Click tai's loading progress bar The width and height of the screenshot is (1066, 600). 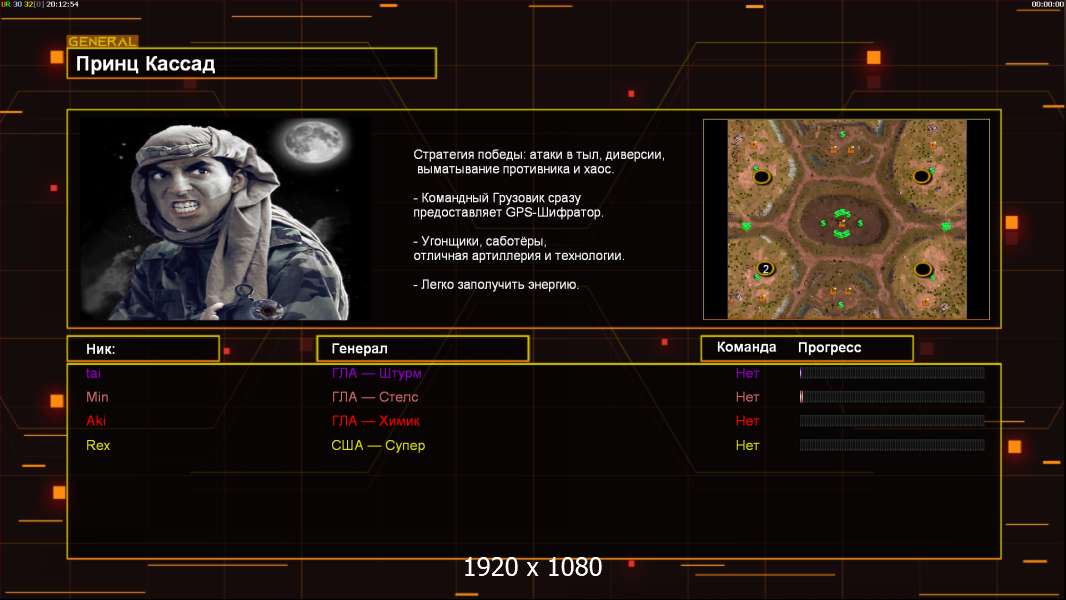892,372
